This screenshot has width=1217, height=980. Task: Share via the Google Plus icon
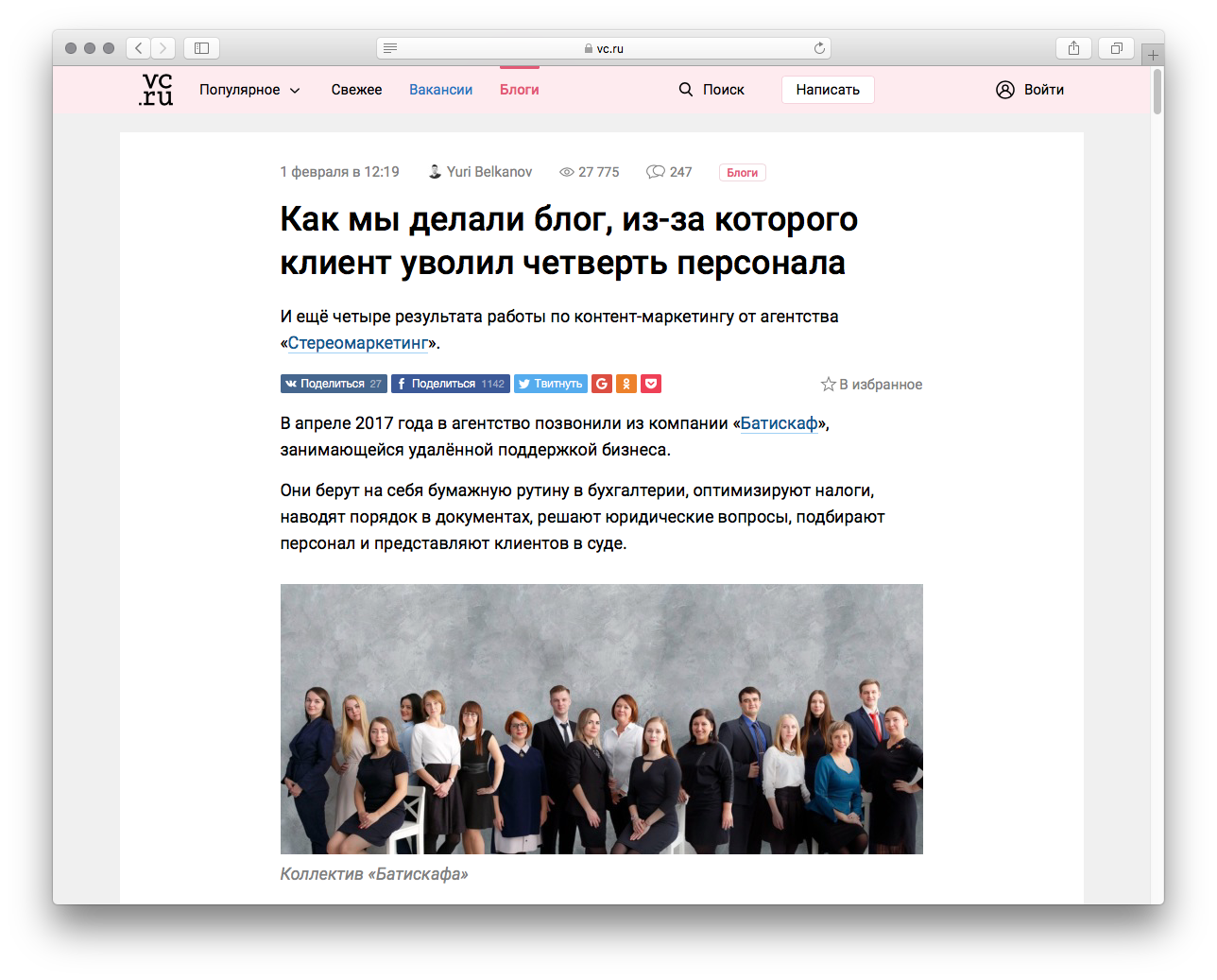click(x=602, y=384)
